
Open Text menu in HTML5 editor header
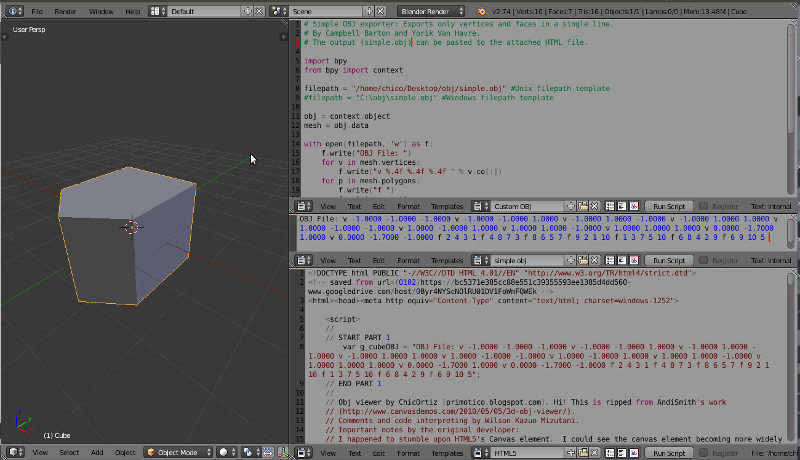tap(355, 453)
